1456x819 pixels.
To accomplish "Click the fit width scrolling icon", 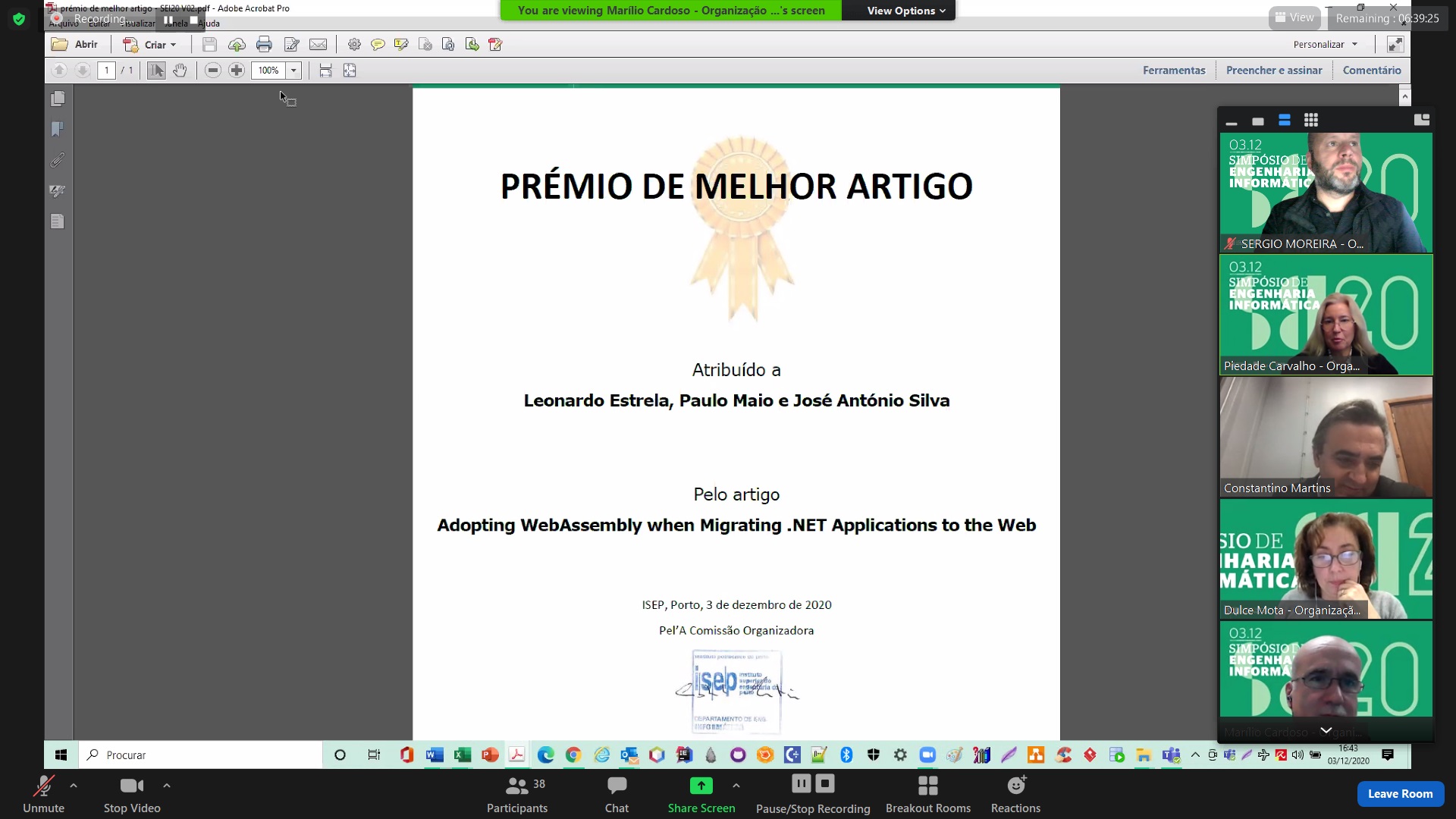I will (x=325, y=71).
